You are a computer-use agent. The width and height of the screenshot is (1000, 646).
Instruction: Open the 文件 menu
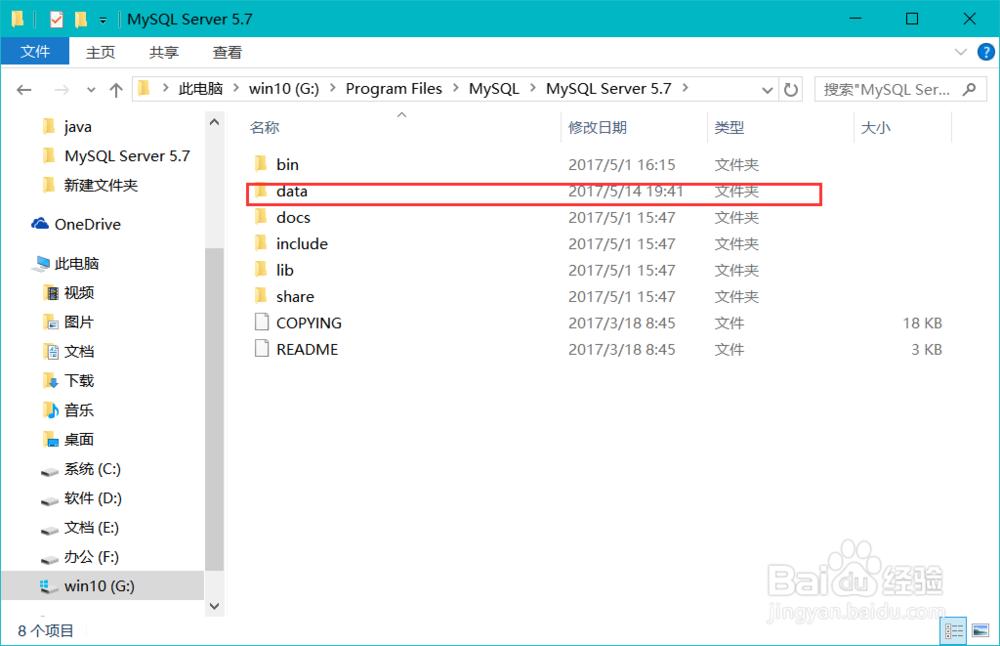[x=35, y=52]
